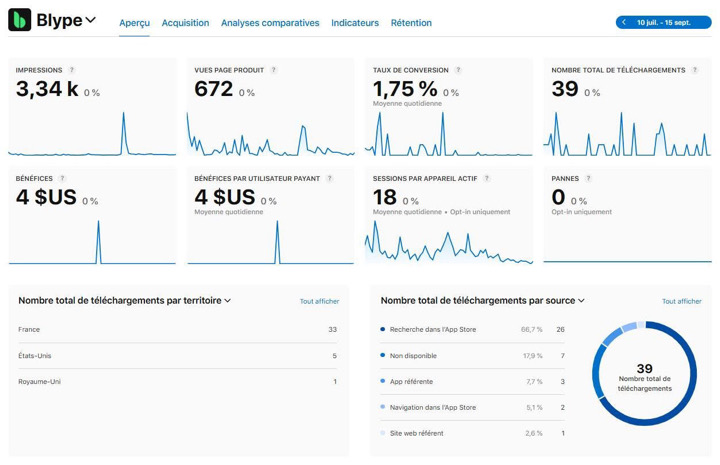Go to the Rétention tab
This screenshot has height=465, width=720.
[x=411, y=22]
